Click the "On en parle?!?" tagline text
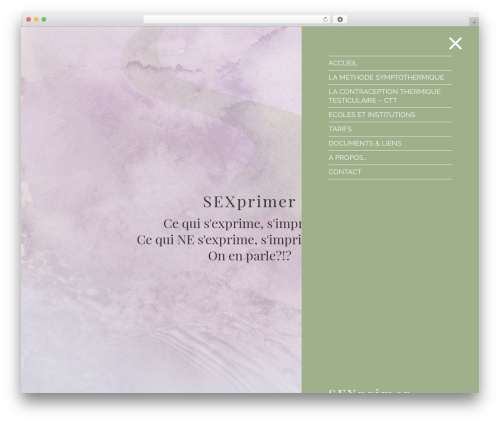 coord(250,256)
